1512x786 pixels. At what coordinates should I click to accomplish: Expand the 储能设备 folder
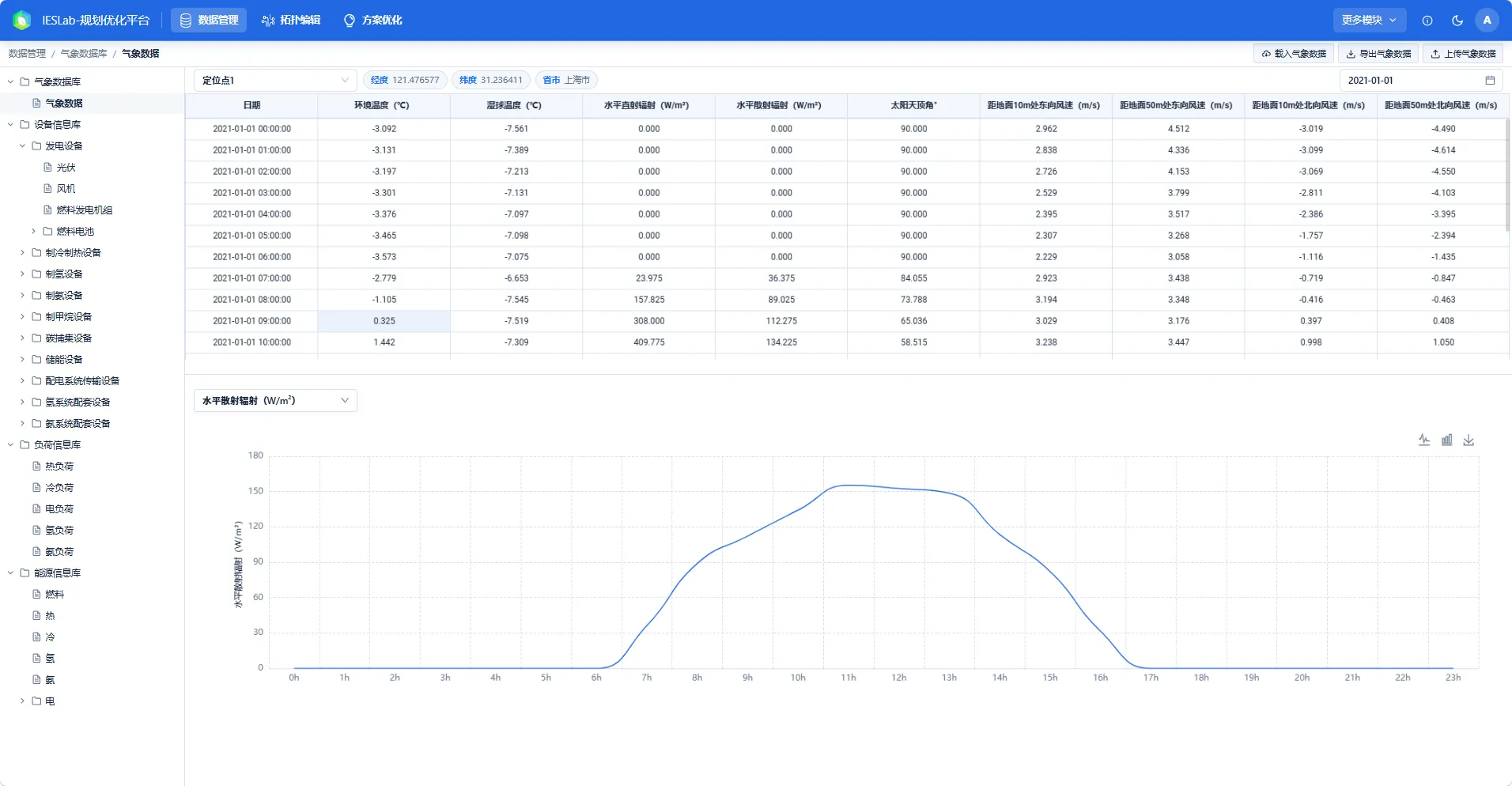pos(22,359)
